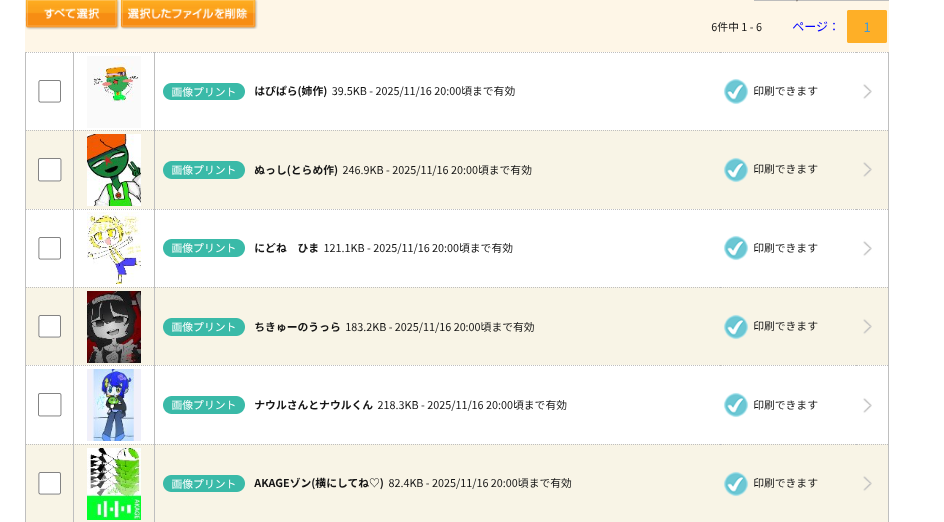
Task: Click the printable checkmark icon for ナウルさんとナウルくん
Action: pyautogui.click(x=736, y=405)
